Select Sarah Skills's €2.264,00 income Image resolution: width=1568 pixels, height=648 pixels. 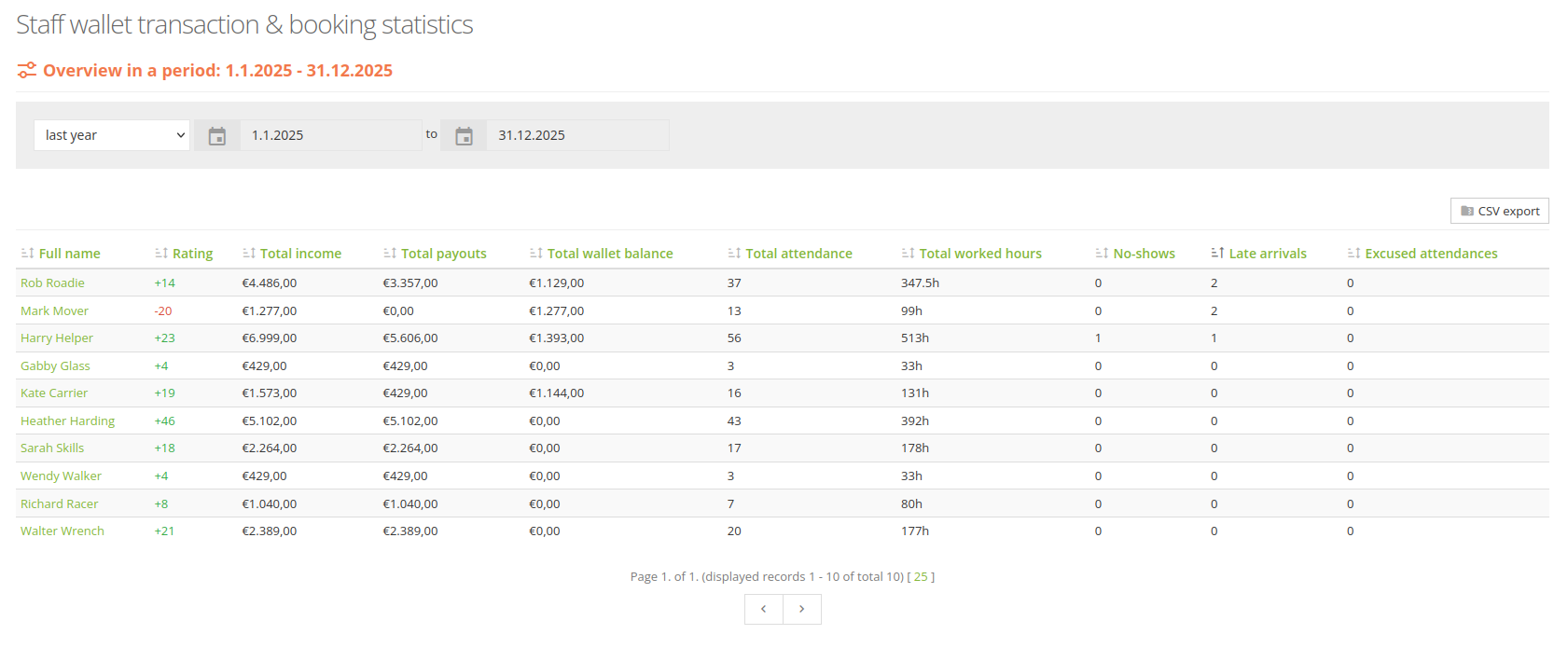[270, 448]
